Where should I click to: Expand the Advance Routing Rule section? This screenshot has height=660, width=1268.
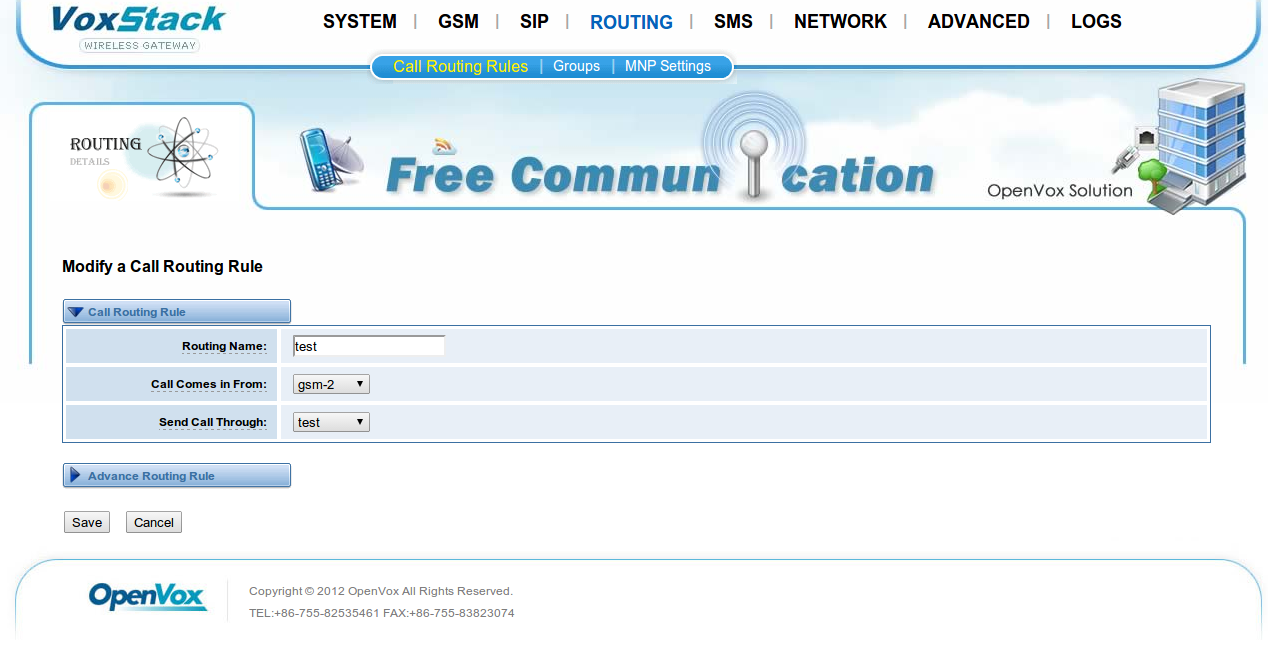click(x=177, y=476)
